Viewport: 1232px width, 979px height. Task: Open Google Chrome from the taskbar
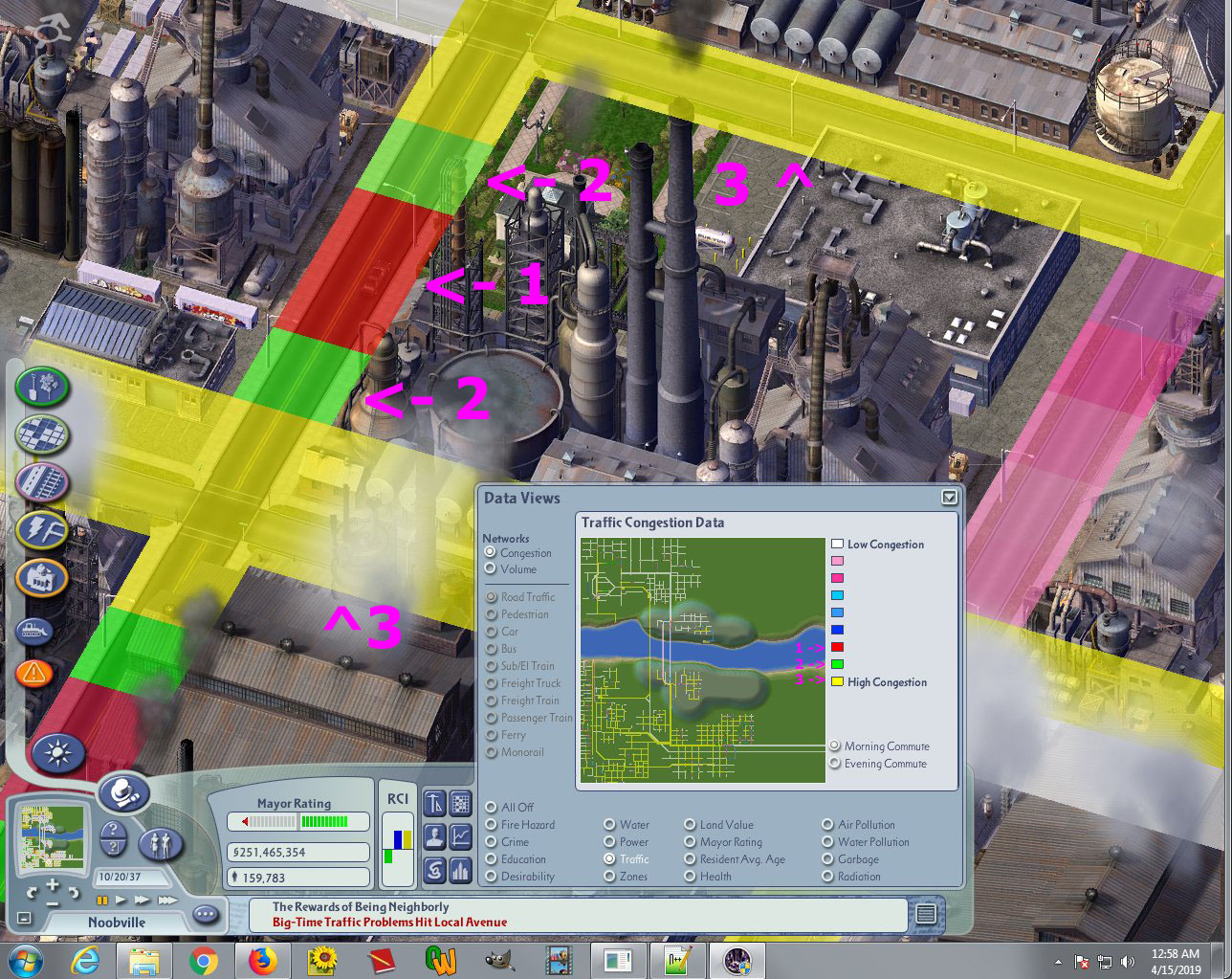pyautogui.click(x=203, y=960)
